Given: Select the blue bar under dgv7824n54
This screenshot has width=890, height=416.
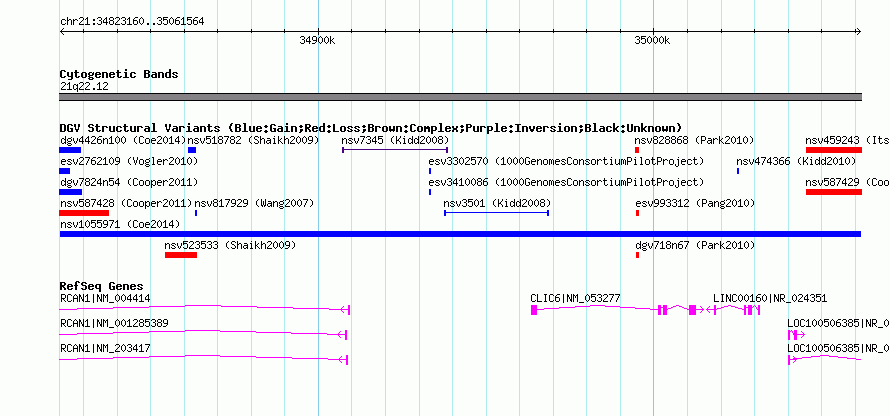Looking at the screenshot, I should point(70,192).
